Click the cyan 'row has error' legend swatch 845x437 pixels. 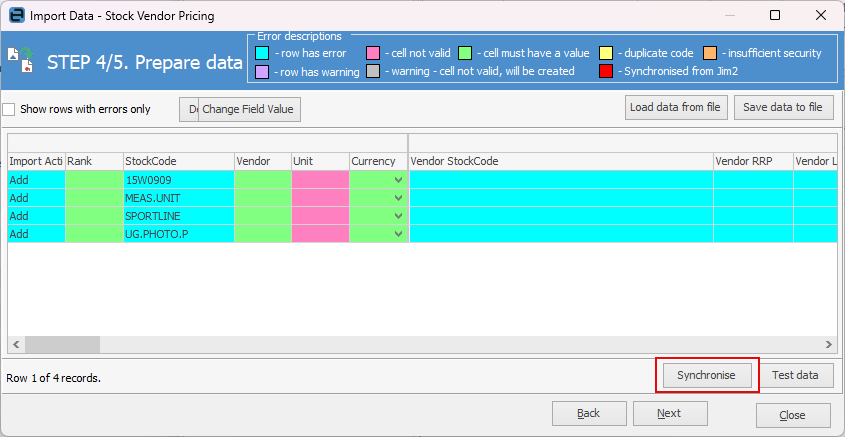click(x=262, y=53)
